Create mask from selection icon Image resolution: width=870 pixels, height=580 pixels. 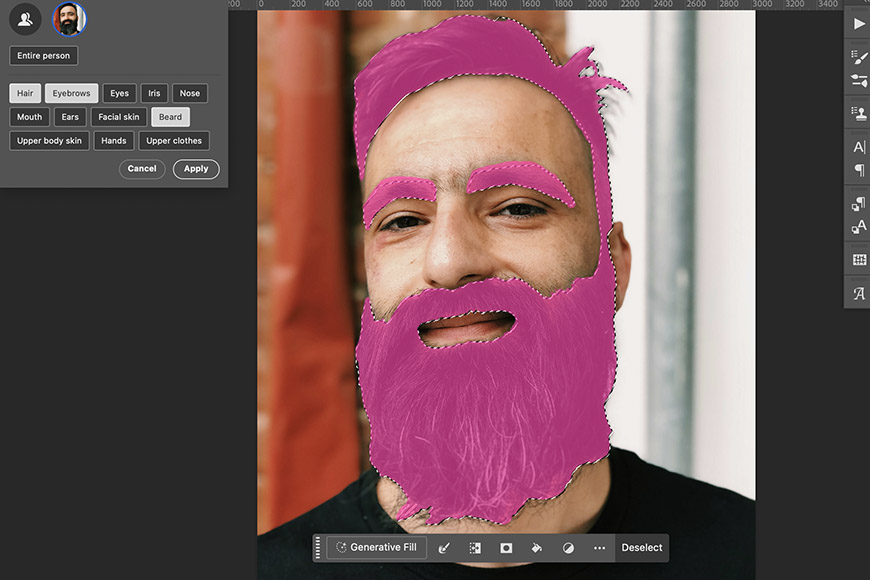506,548
